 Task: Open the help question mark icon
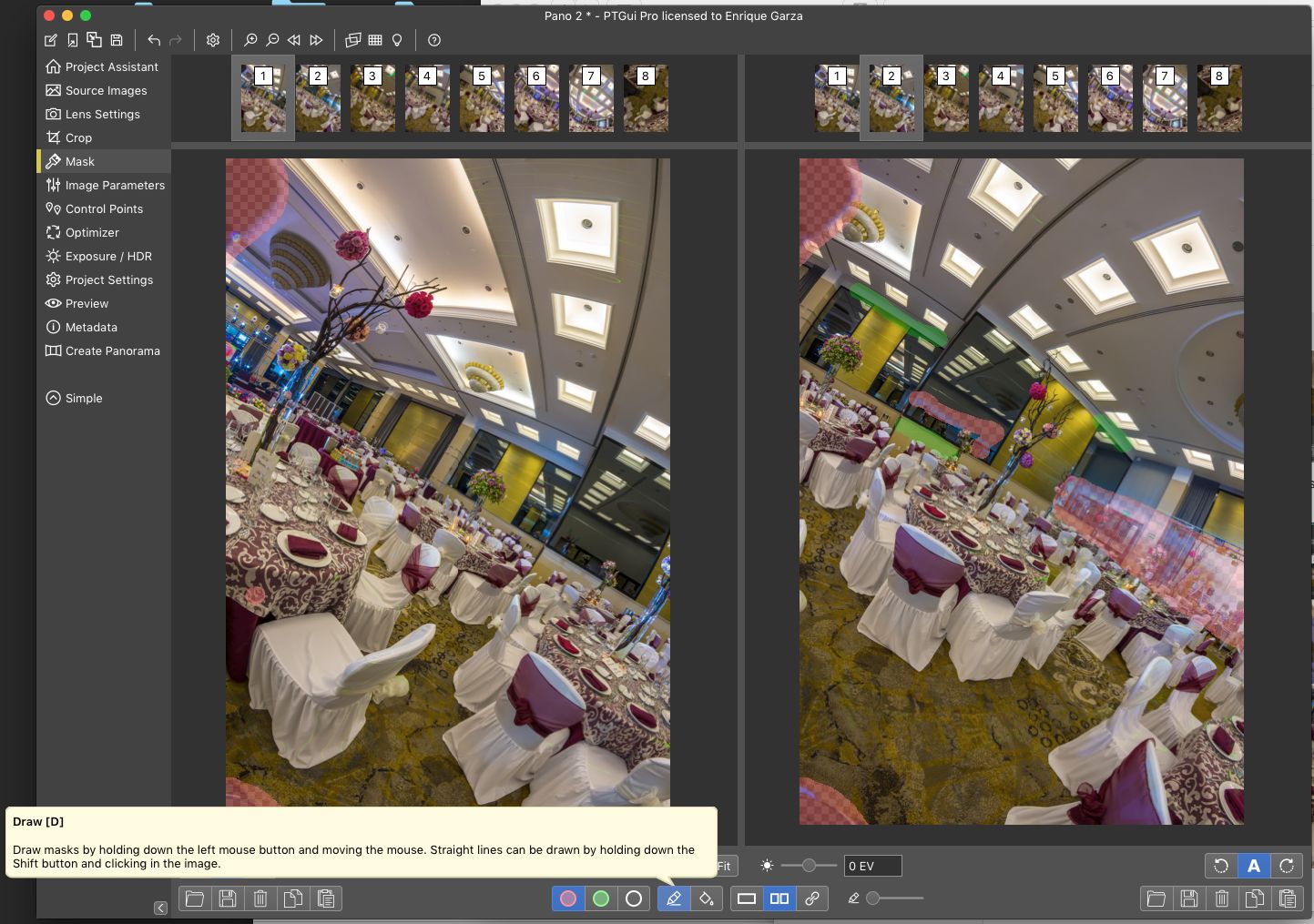(434, 40)
